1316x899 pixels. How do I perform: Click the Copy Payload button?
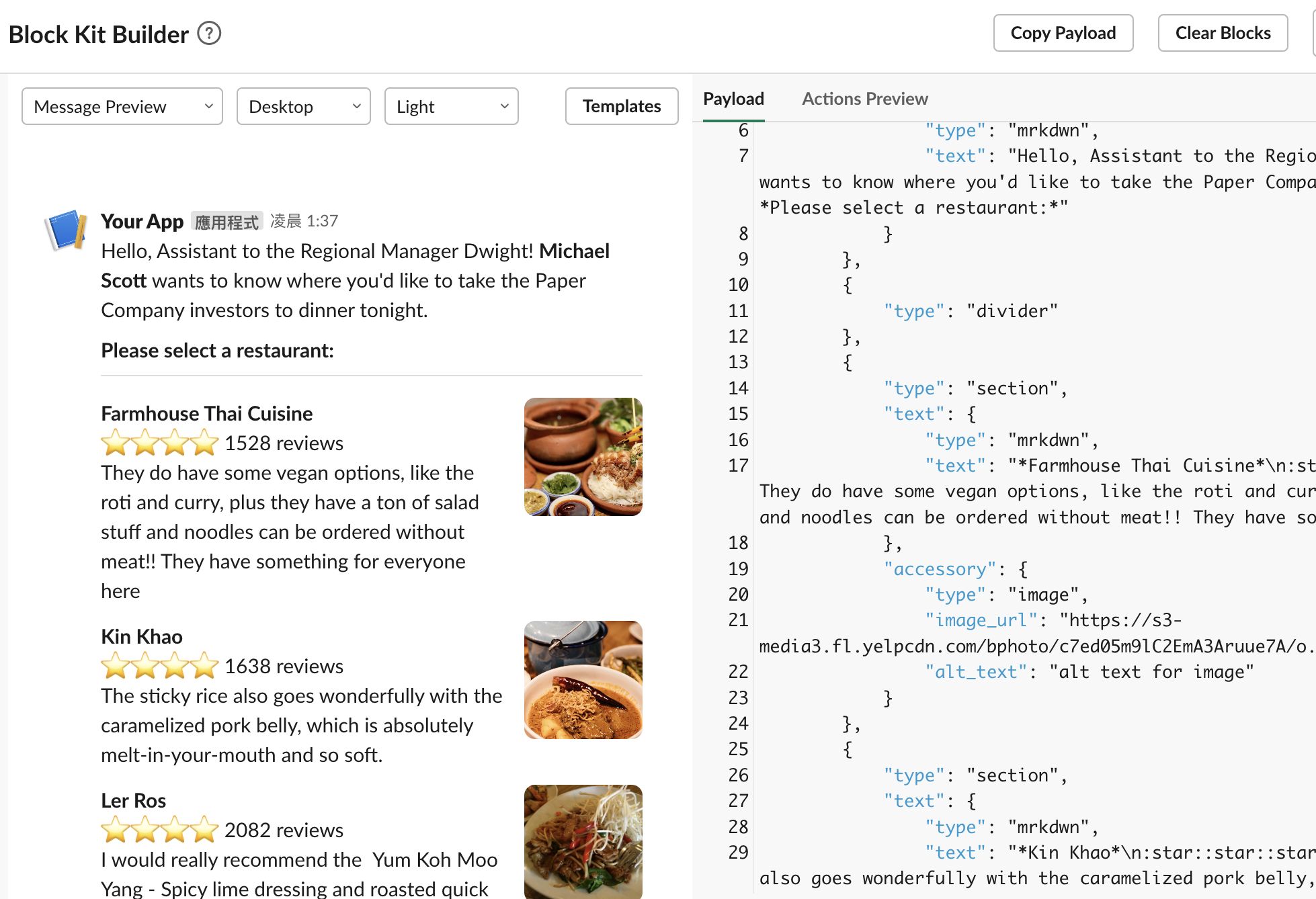pyautogui.click(x=1063, y=33)
